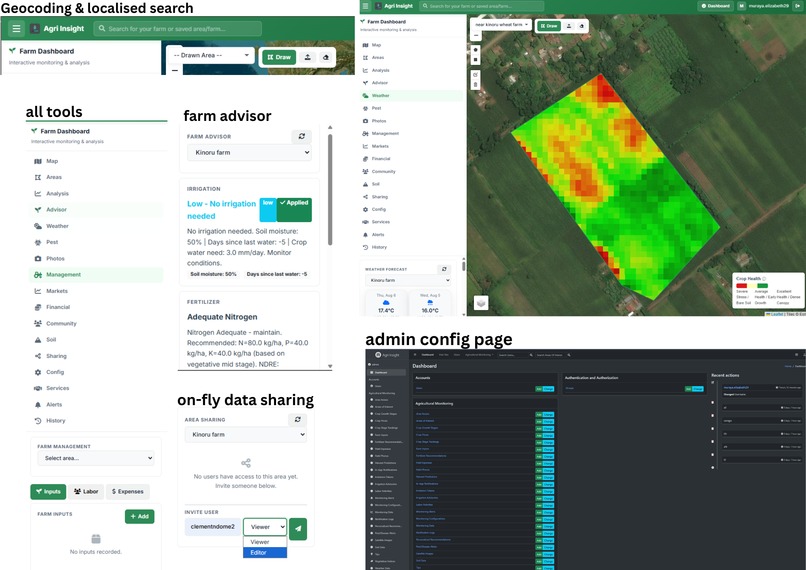Image resolution: width=806 pixels, height=570 pixels.
Task: Click red Severe Stress legend swatch
Action: tap(741, 286)
